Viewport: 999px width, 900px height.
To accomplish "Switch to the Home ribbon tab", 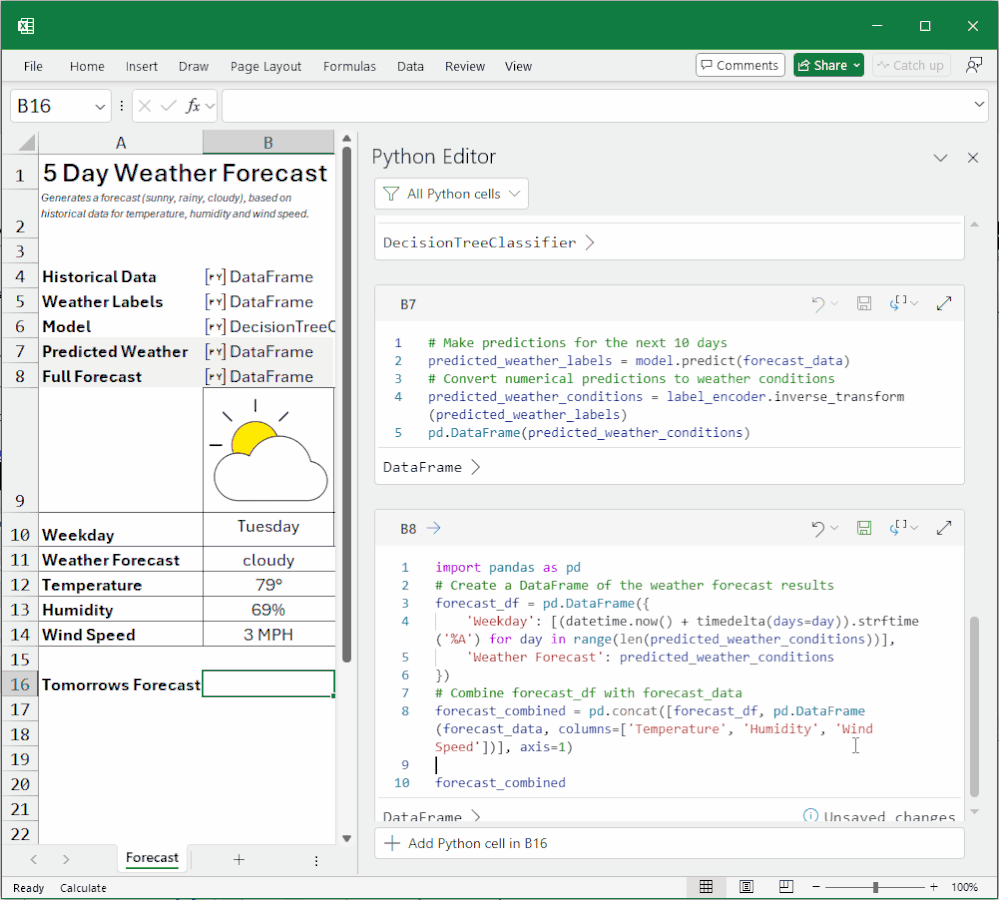I will (87, 66).
